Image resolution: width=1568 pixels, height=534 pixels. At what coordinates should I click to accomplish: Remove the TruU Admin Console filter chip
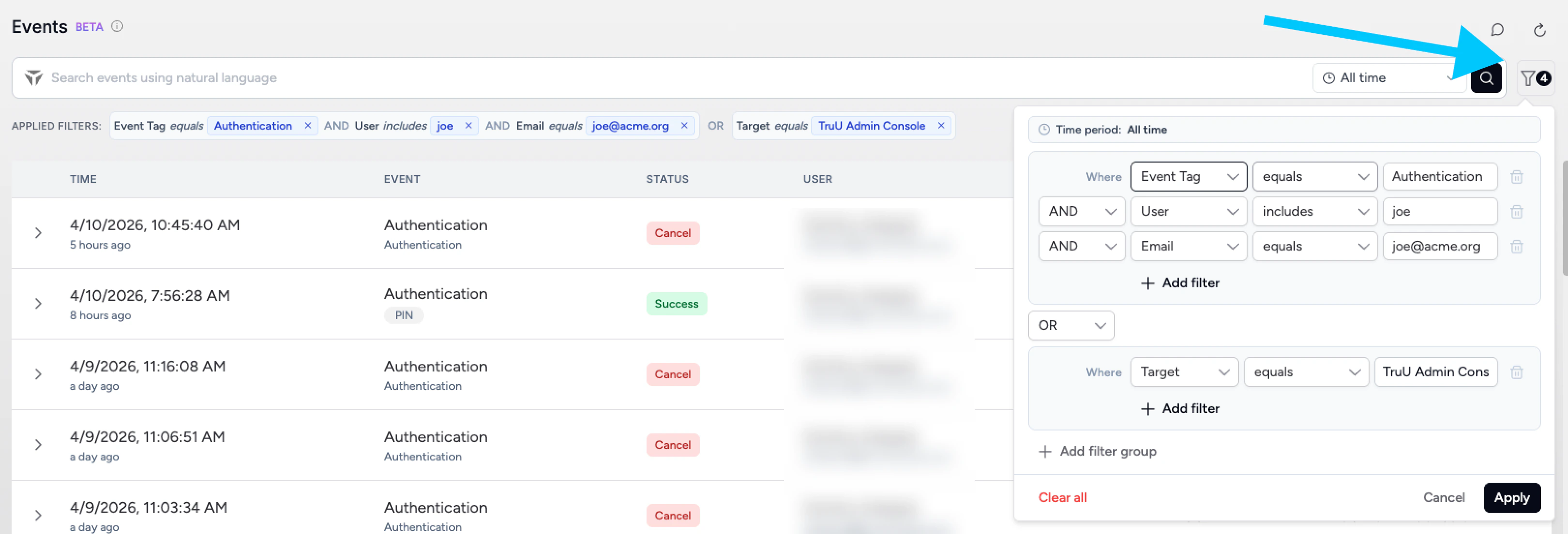pos(940,126)
